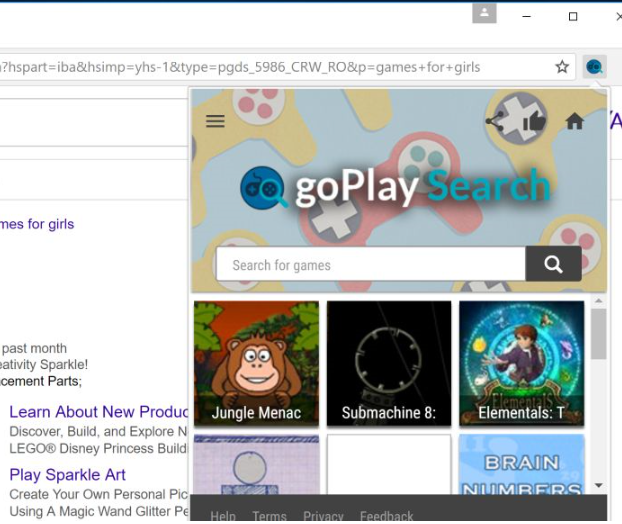This screenshot has height=524, width=622.
Task: Click the thumbs up like icon
Action: coord(534,121)
